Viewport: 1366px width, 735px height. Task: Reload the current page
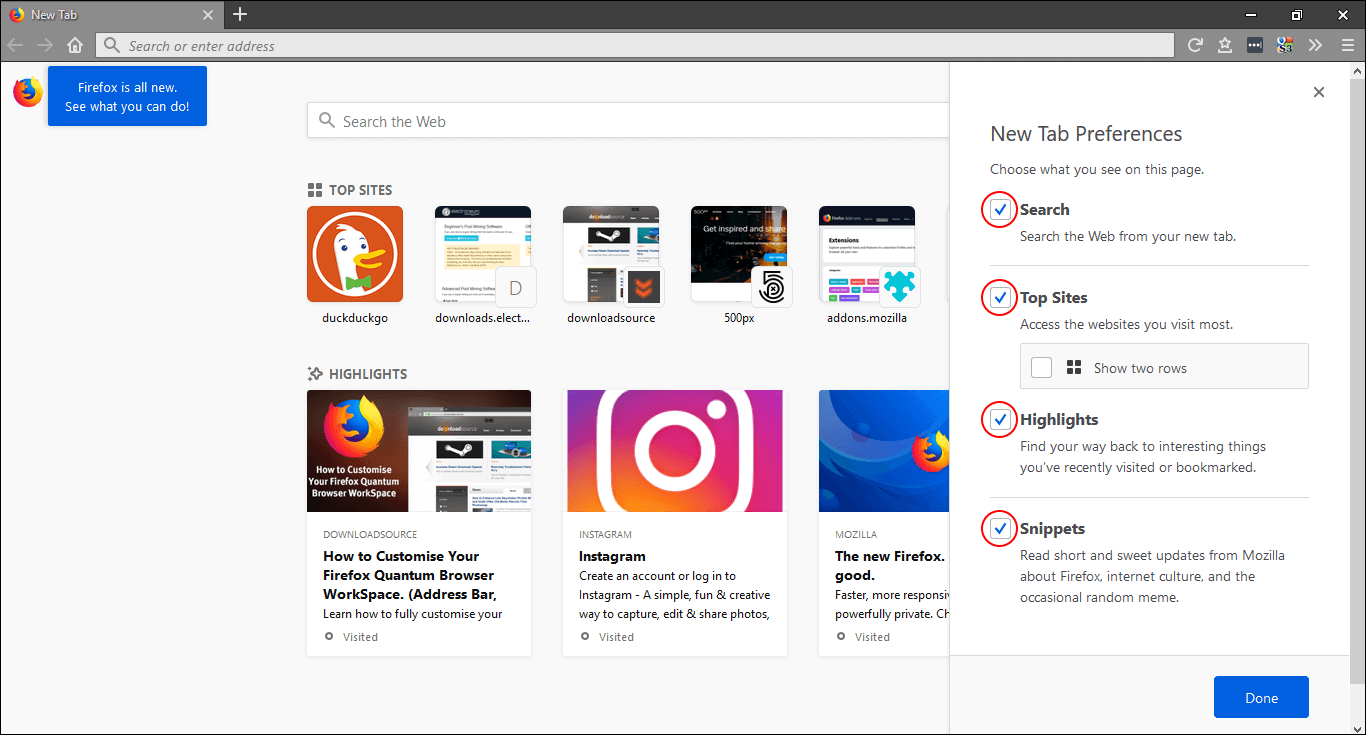[1195, 45]
